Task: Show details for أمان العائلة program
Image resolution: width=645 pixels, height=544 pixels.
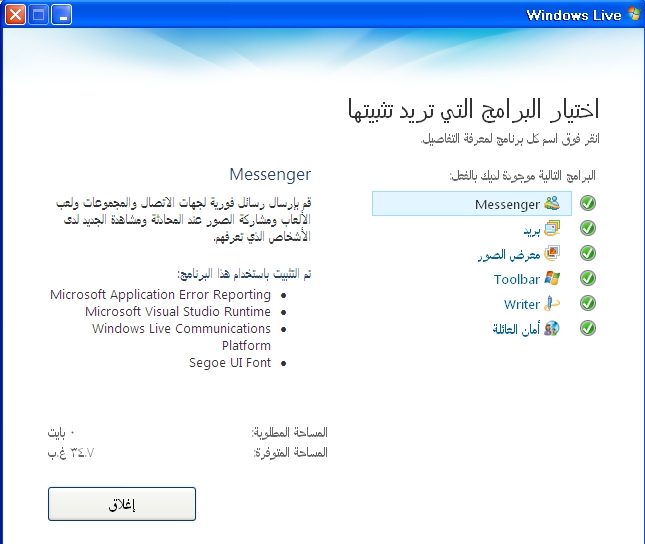Action: point(516,329)
